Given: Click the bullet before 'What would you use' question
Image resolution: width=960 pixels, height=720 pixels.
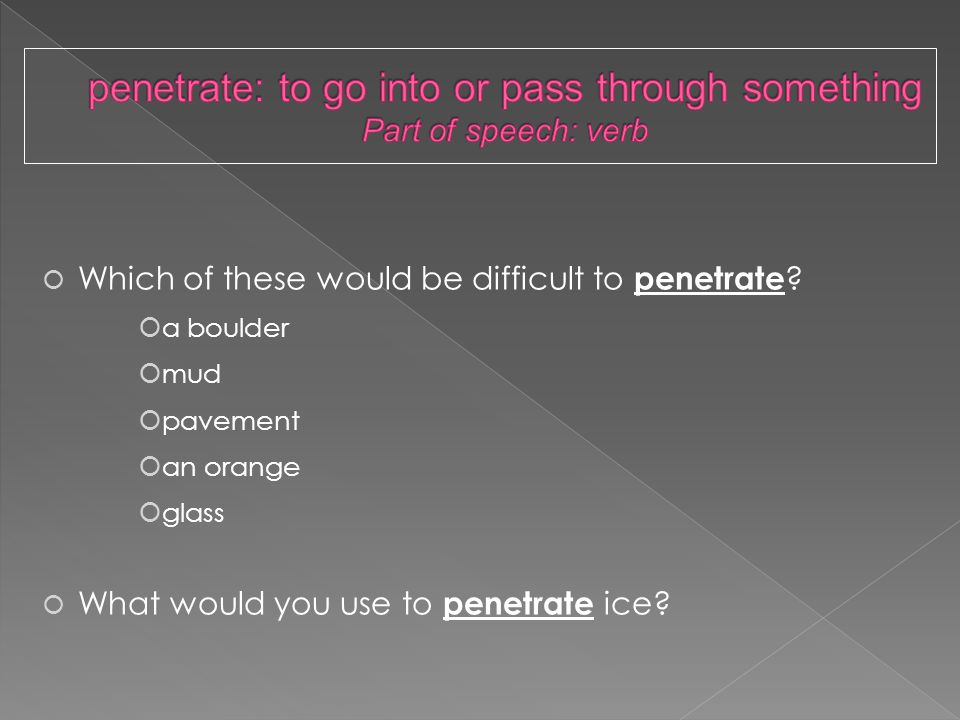Looking at the screenshot, I should tap(54, 604).
